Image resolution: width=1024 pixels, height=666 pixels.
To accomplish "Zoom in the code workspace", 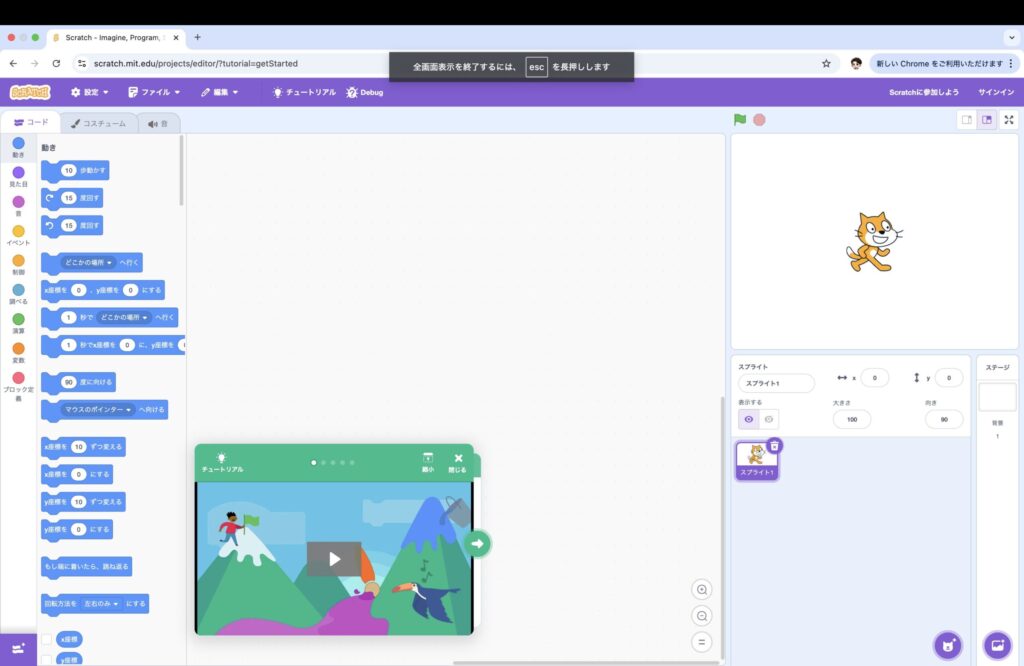I will pyautogui.click(x=701, y=590).
